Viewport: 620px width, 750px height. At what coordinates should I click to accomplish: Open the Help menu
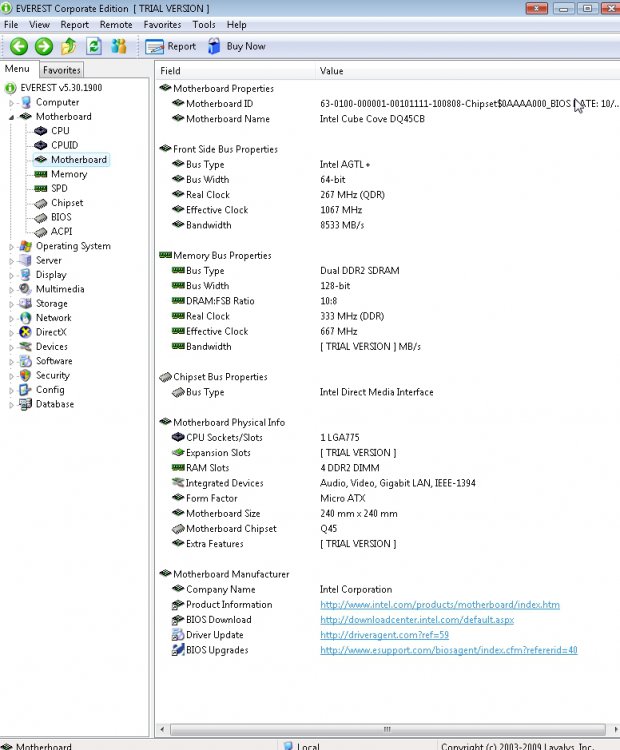pyautogui.click(x=236, y=24)
